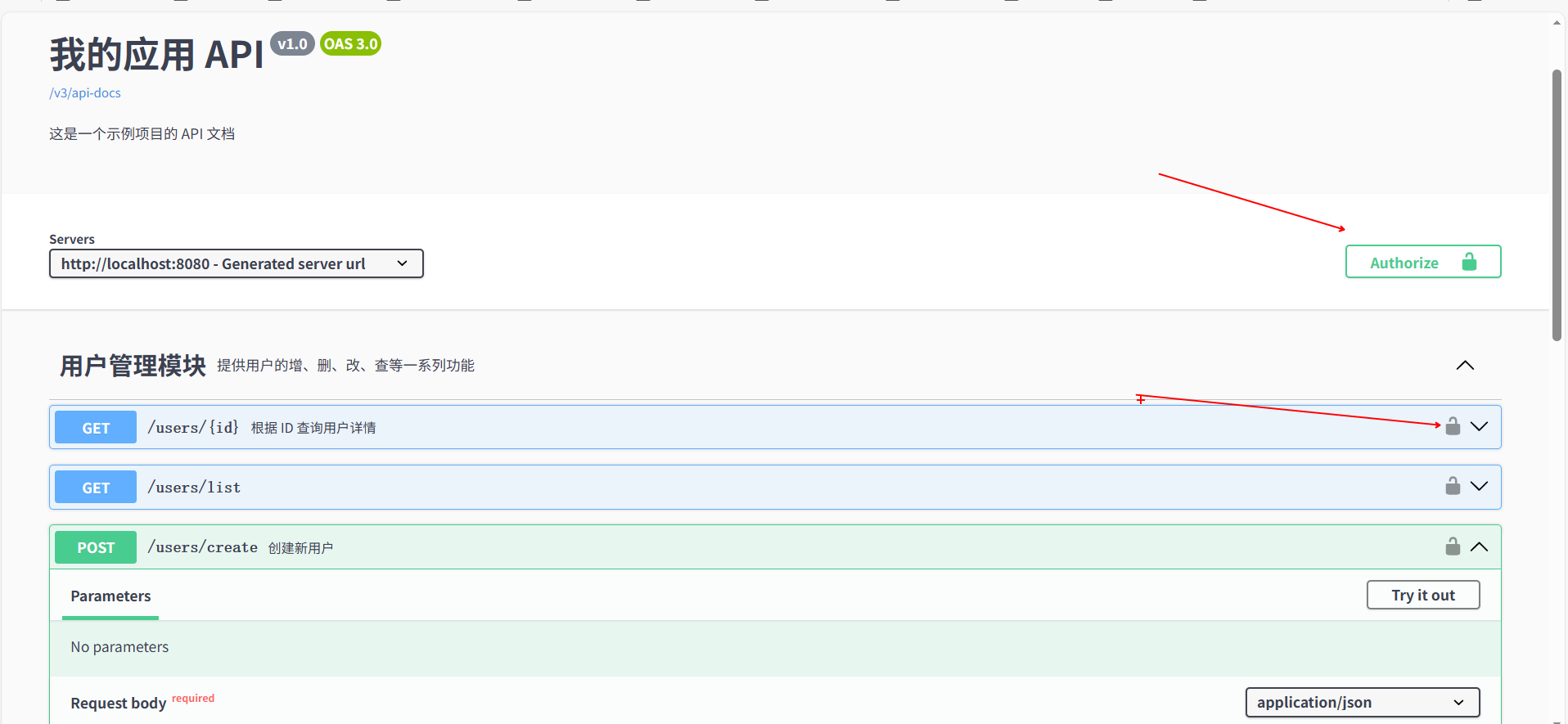Select the Parameters tab
The height and width of the screenshot is (724, 1568).
pos(110,596)
